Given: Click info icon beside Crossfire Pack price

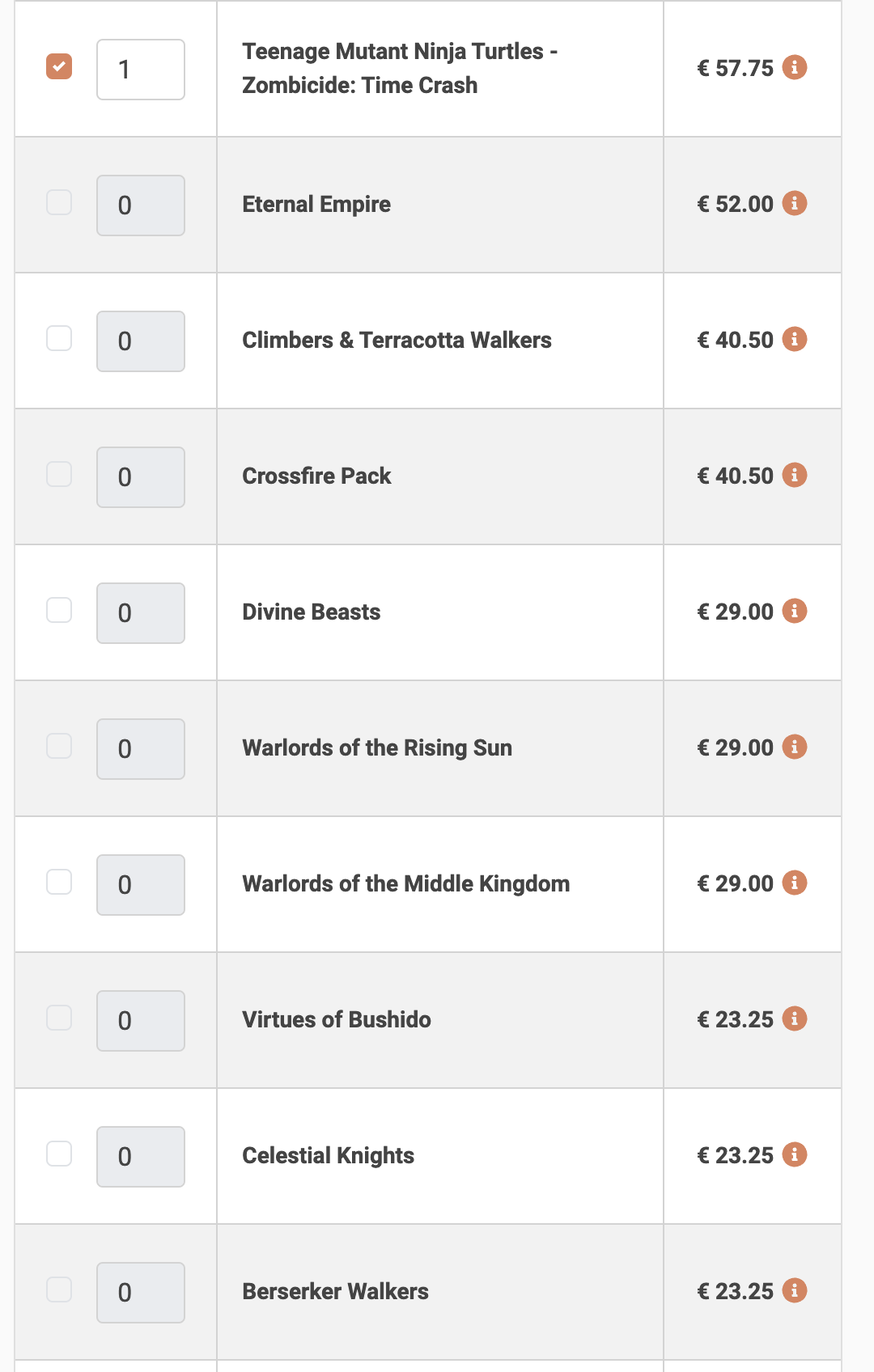Looking at the screenshot, I should click(x=795, y=475).
